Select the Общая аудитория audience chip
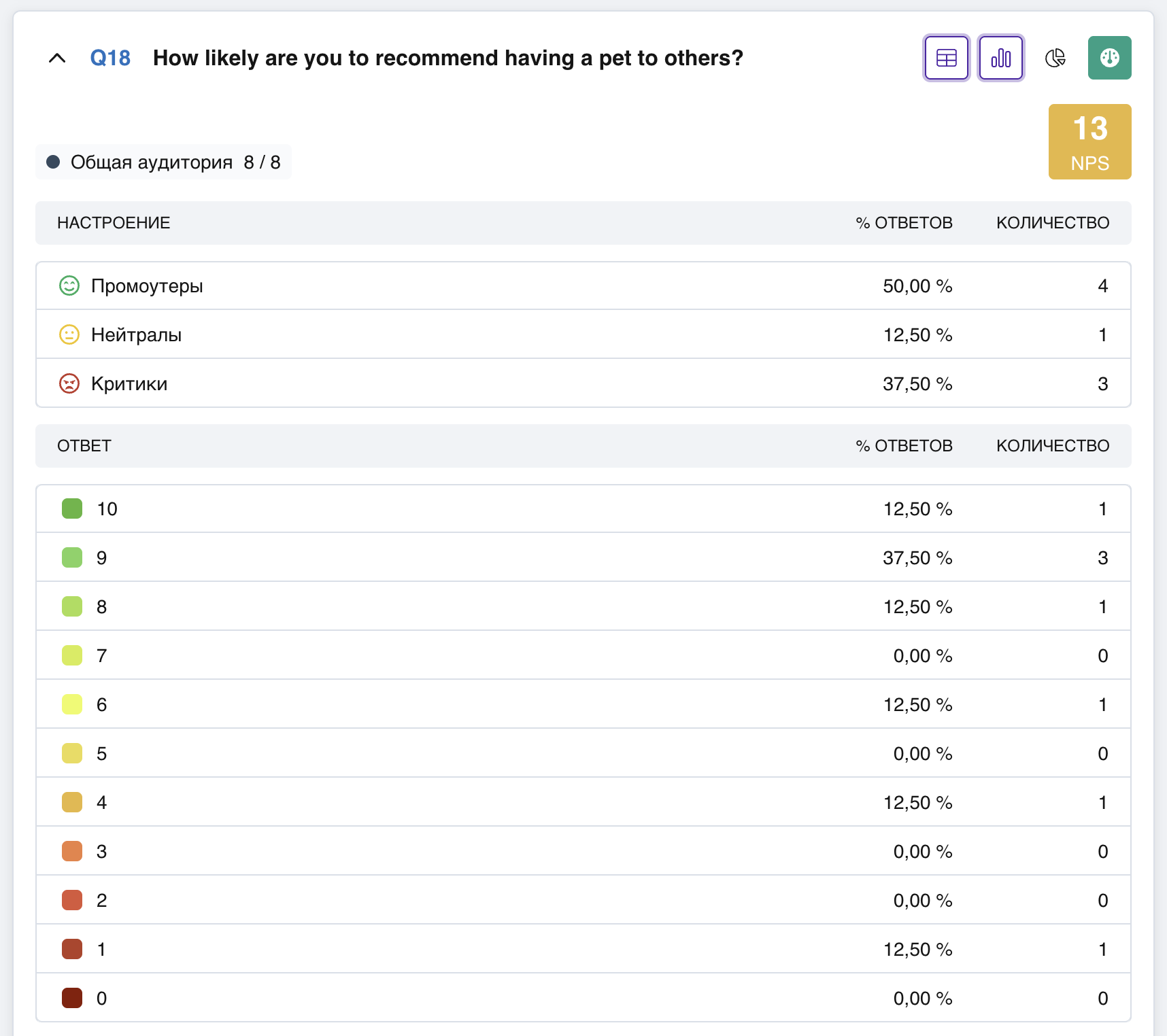Viewport: 1167px width, 1036px height. [163, 162]
